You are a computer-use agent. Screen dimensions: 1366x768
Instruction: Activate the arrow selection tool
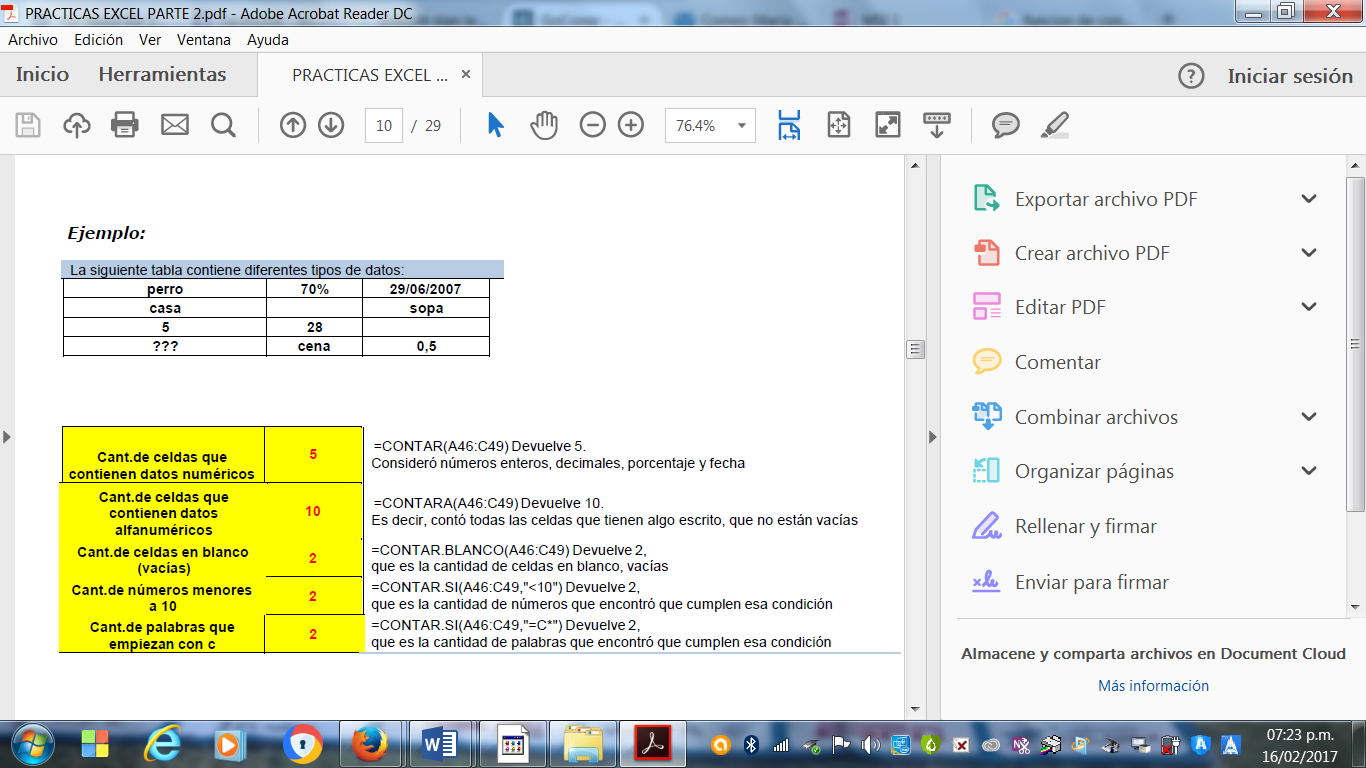point(495,125)
